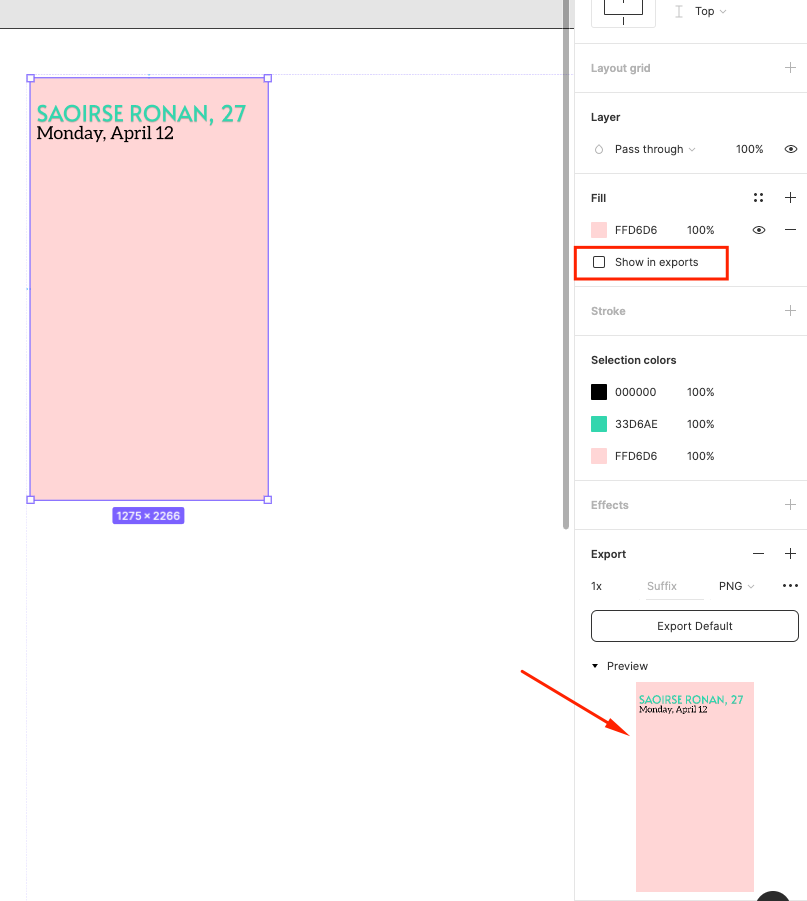
Task: Click the Selection colors heading
Action: [x=633, y=360]
